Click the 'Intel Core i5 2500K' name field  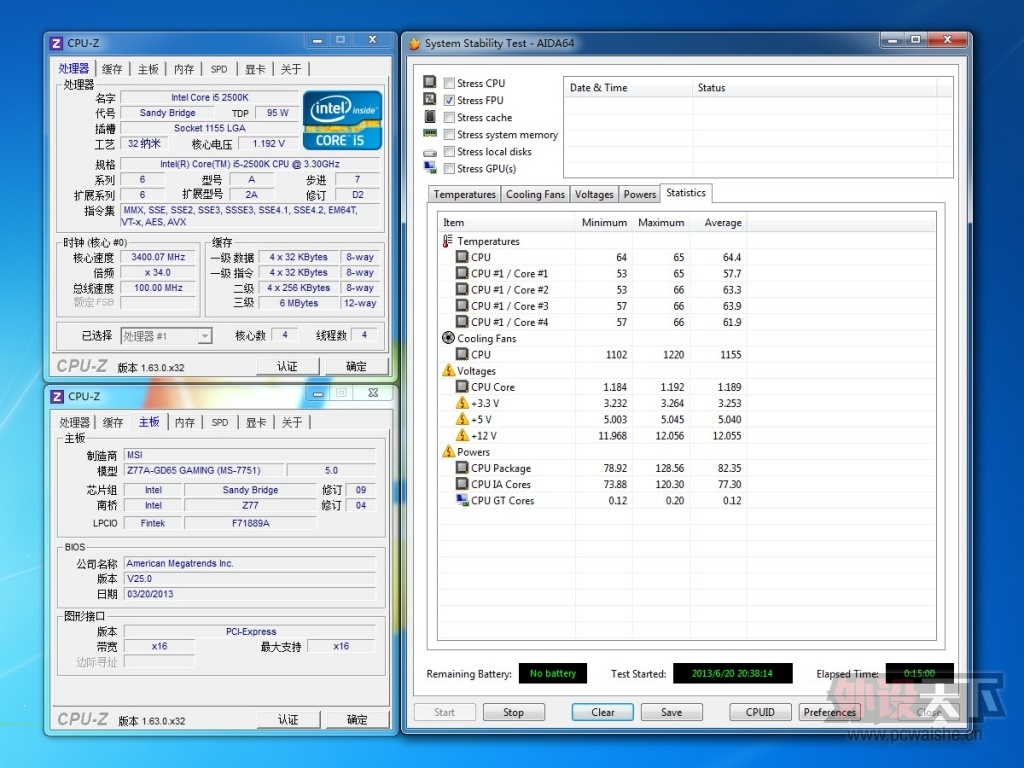point(210,97)
